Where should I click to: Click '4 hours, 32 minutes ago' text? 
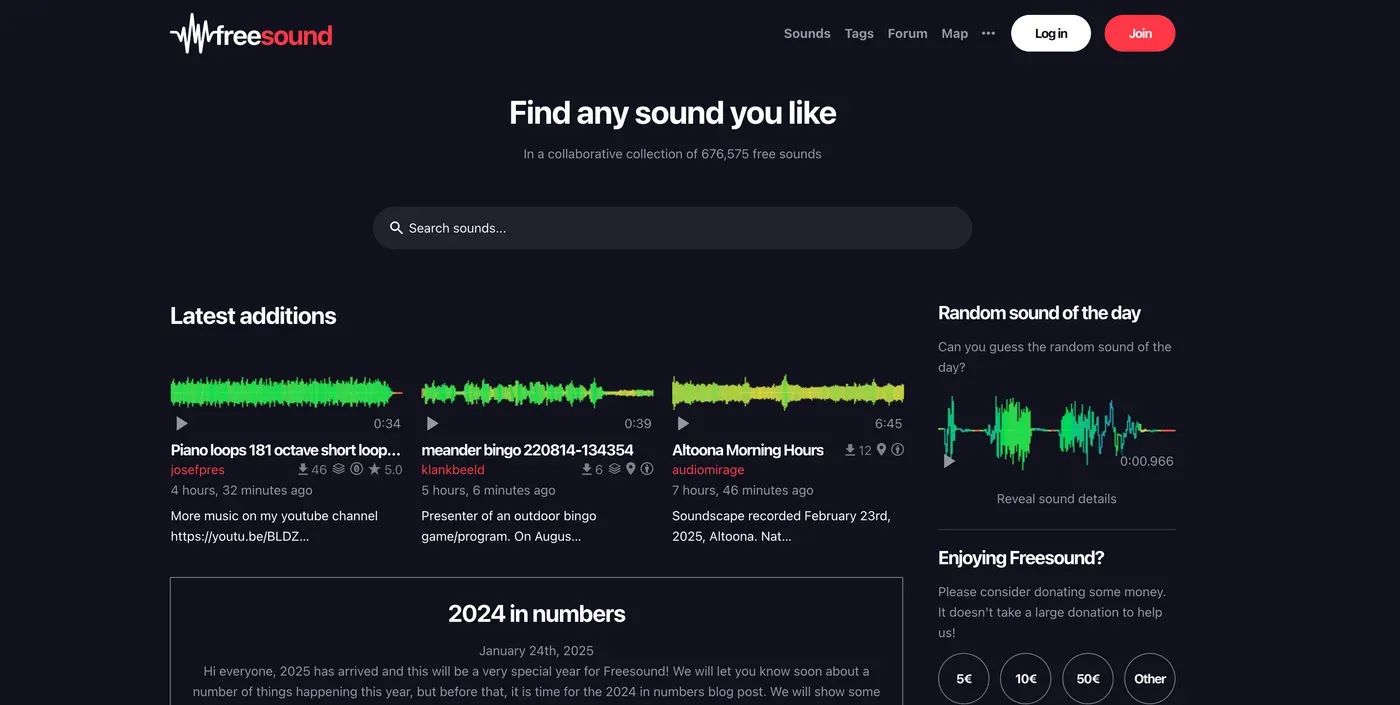(242, 490)
